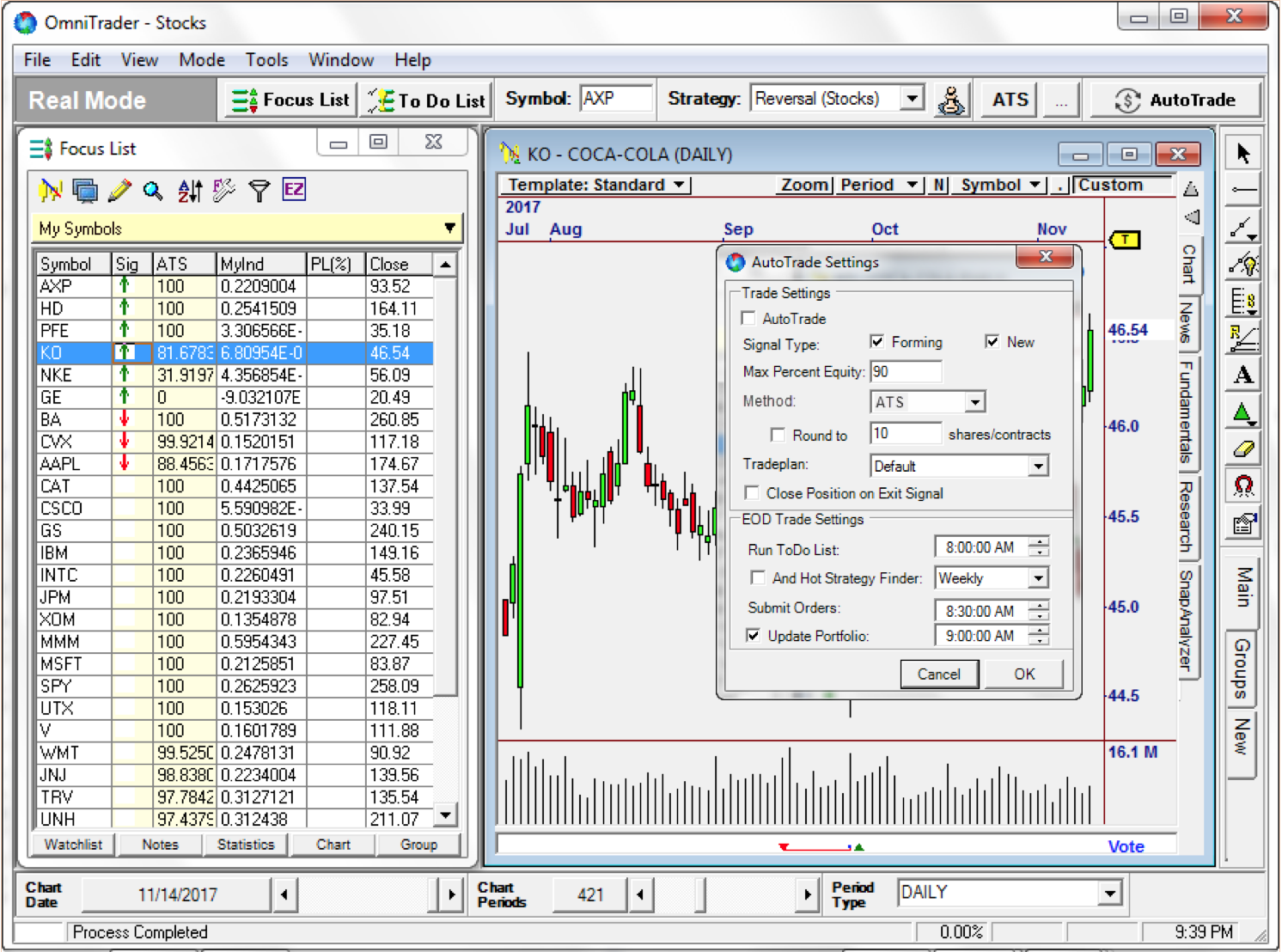Click the Chart Periods slider thumb
Viewport: 1282px width, 952px height.
click(x=699, y=894)
